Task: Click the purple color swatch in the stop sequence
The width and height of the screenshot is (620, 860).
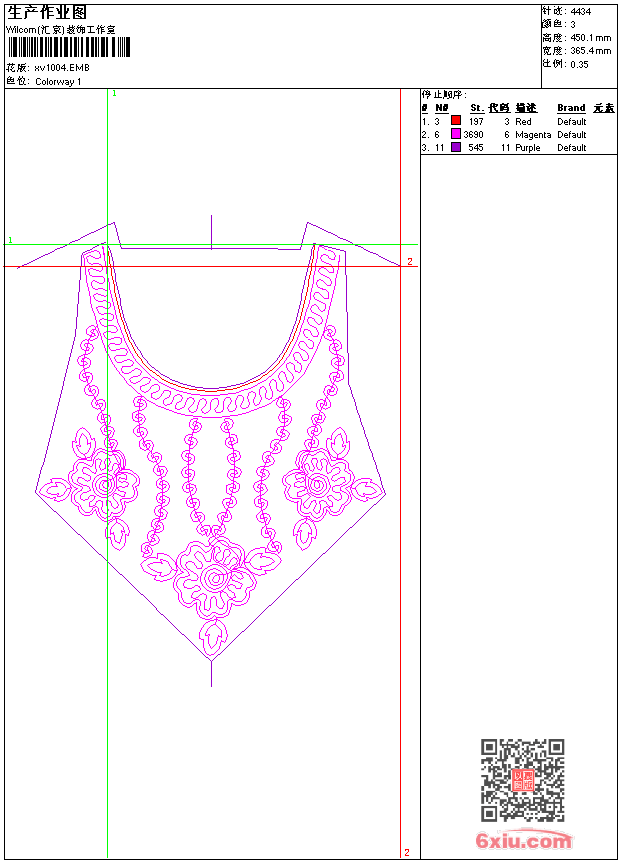Action: pos(455,147)
